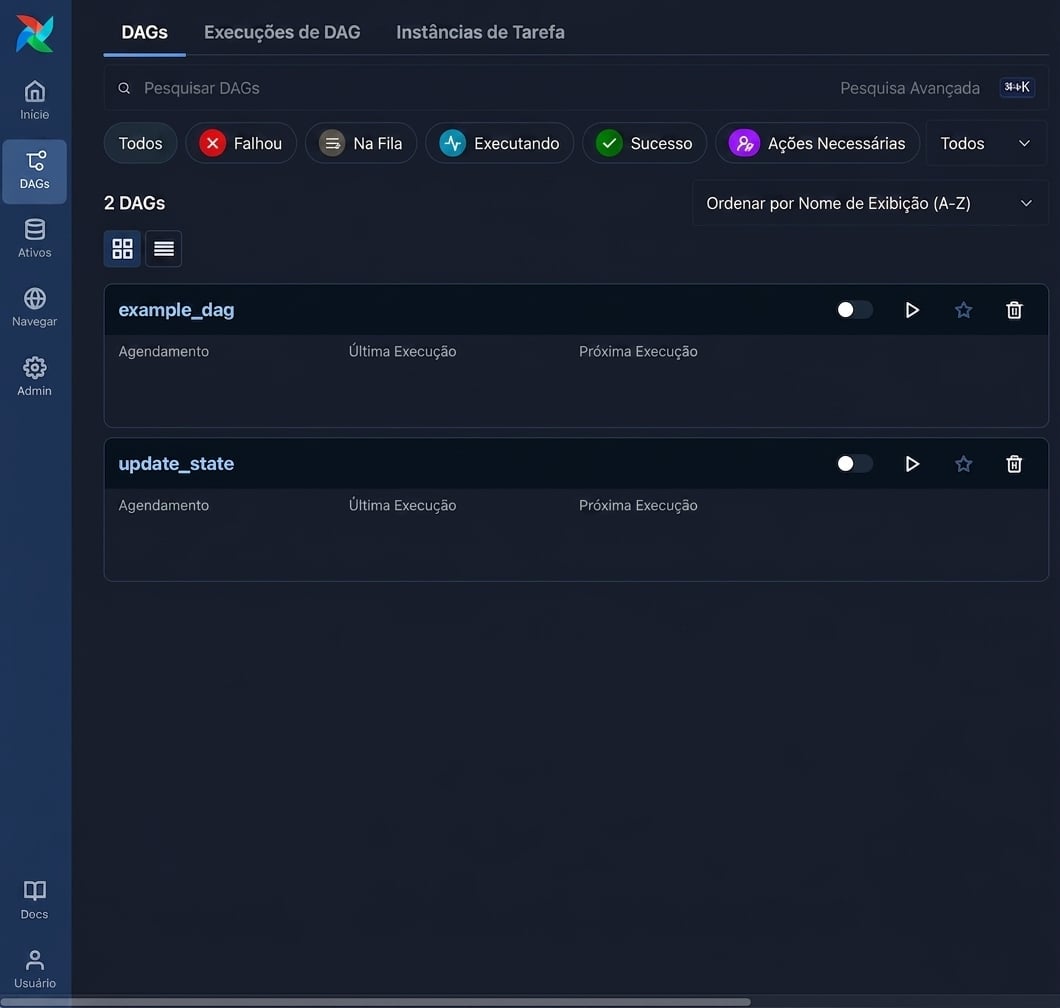Open Ordenar por Nome de Exibição dropdown
Screen dimensions: 1060x1008
[x=870, y=203]
